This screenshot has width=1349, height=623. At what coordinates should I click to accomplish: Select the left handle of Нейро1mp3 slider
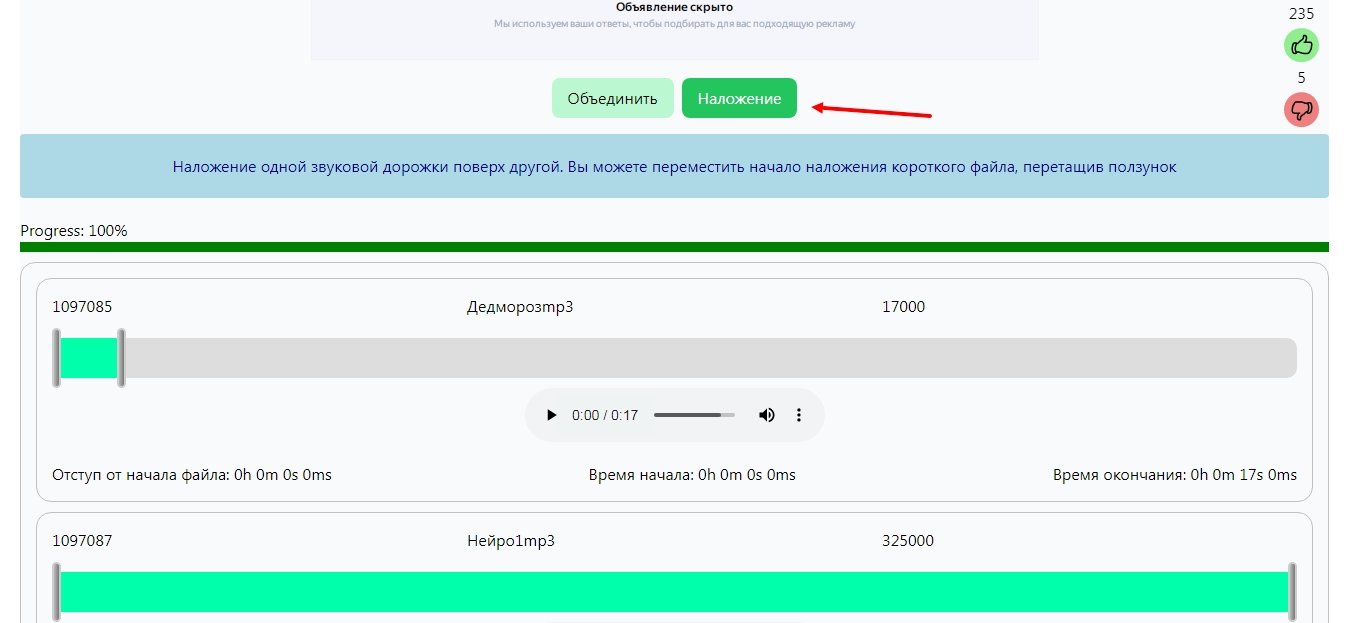[x=57, y=591]
